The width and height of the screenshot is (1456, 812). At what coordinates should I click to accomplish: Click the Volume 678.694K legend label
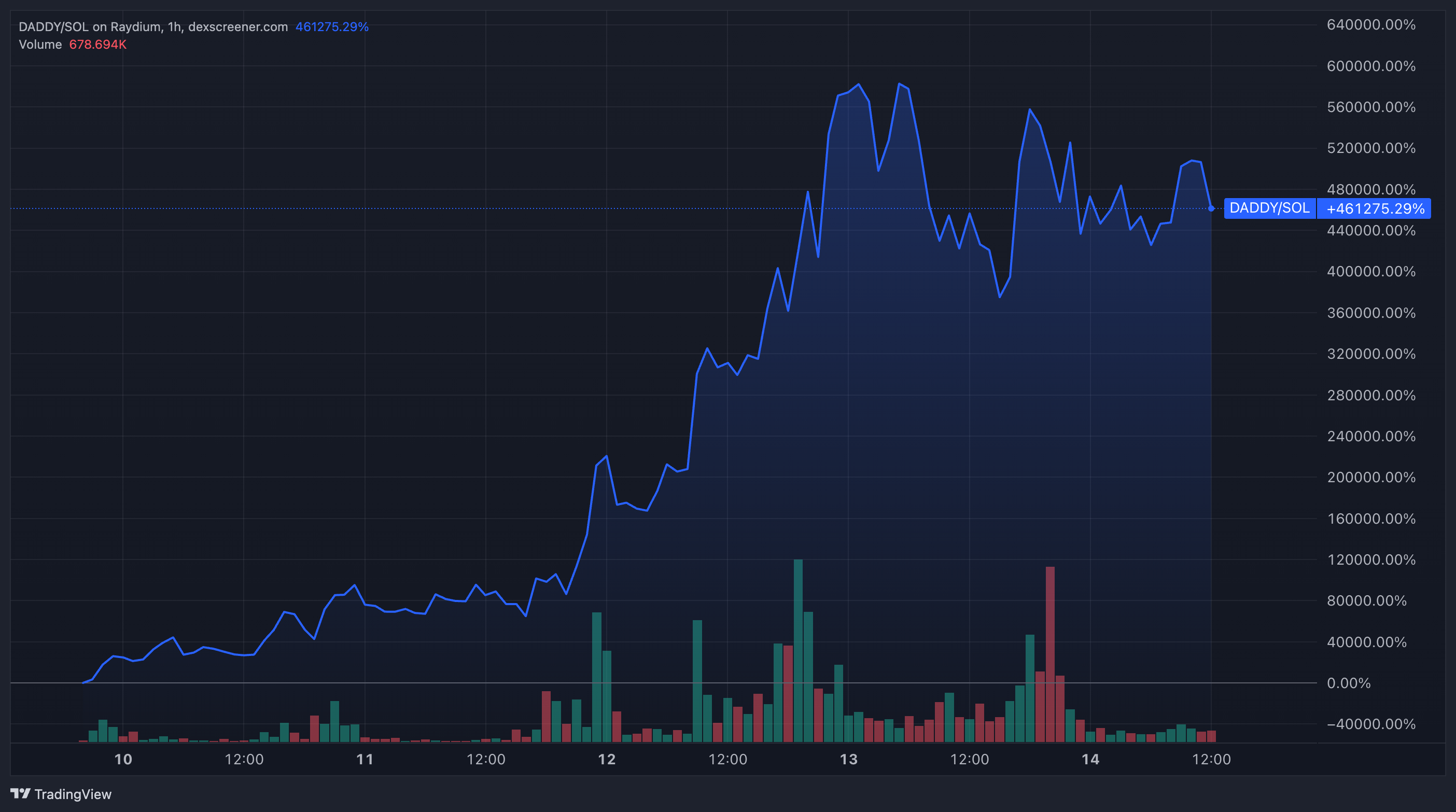tap(73, 44)
